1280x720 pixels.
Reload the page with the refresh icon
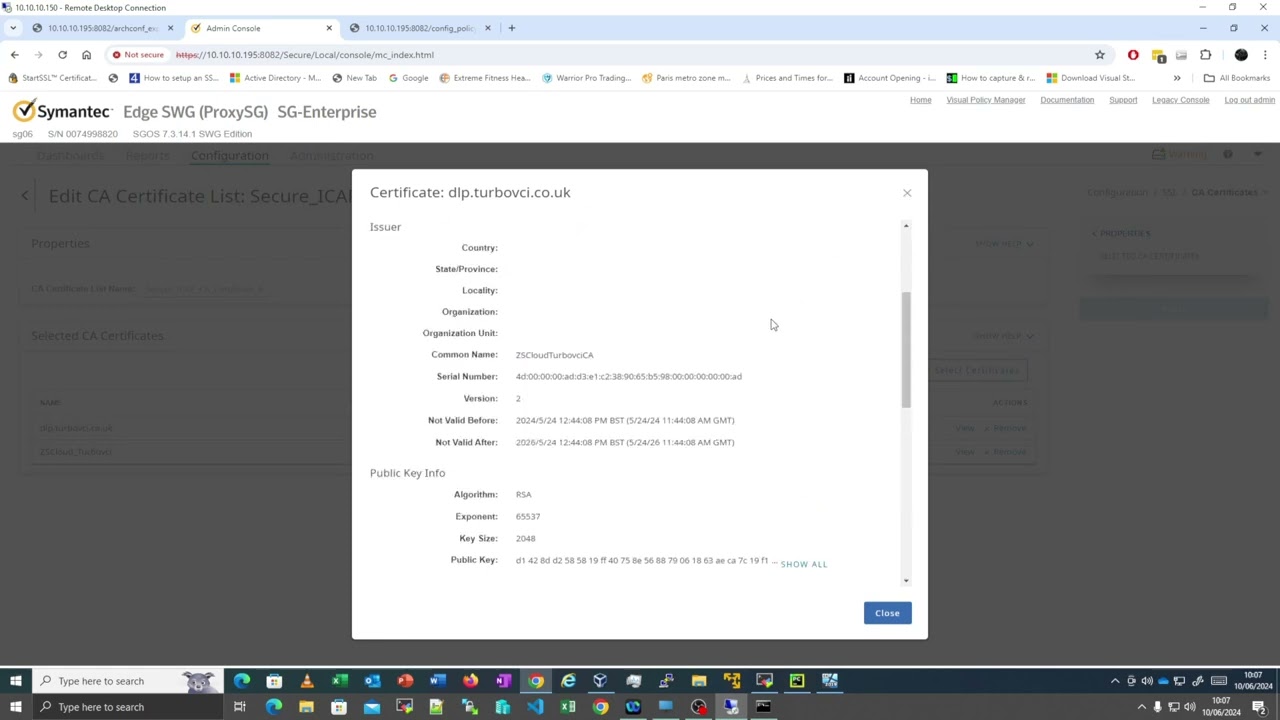coord(62,55)
